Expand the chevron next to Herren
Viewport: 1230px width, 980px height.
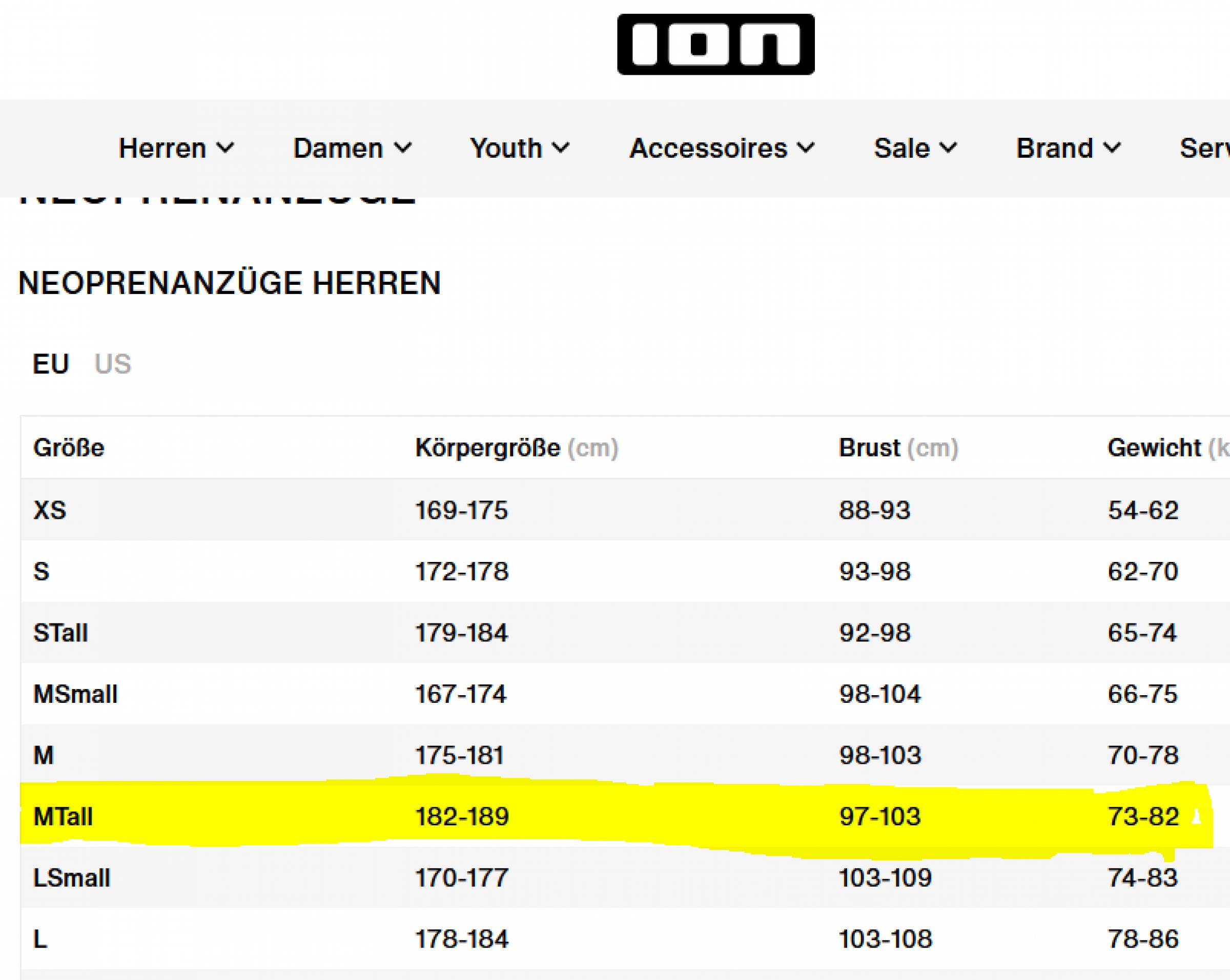[225, 148]
